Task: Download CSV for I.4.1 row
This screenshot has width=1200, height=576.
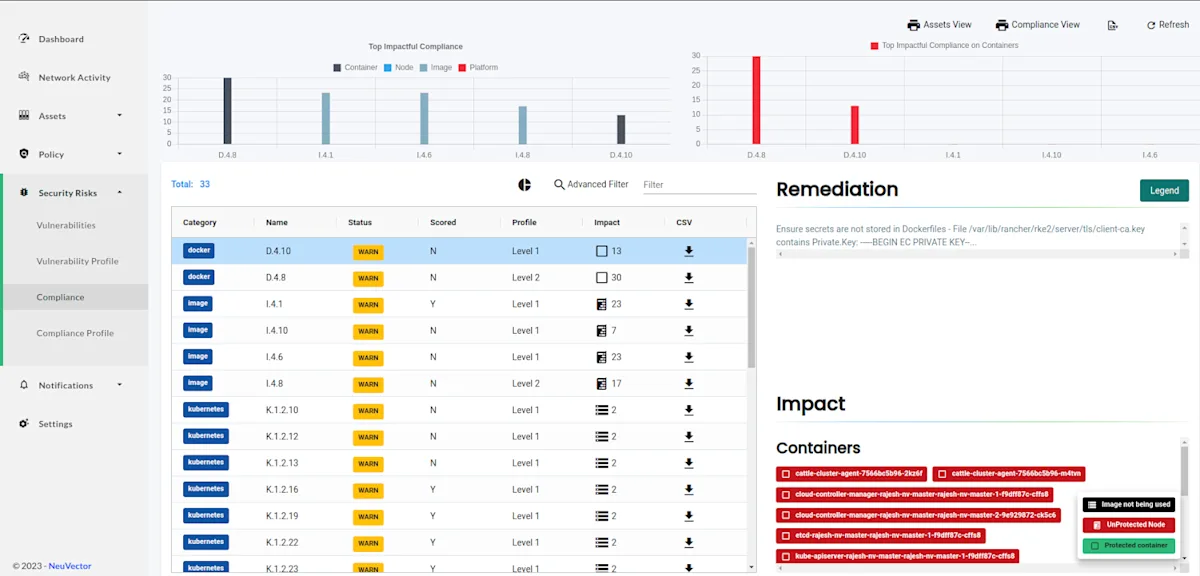Action: (x=689, y=304)
